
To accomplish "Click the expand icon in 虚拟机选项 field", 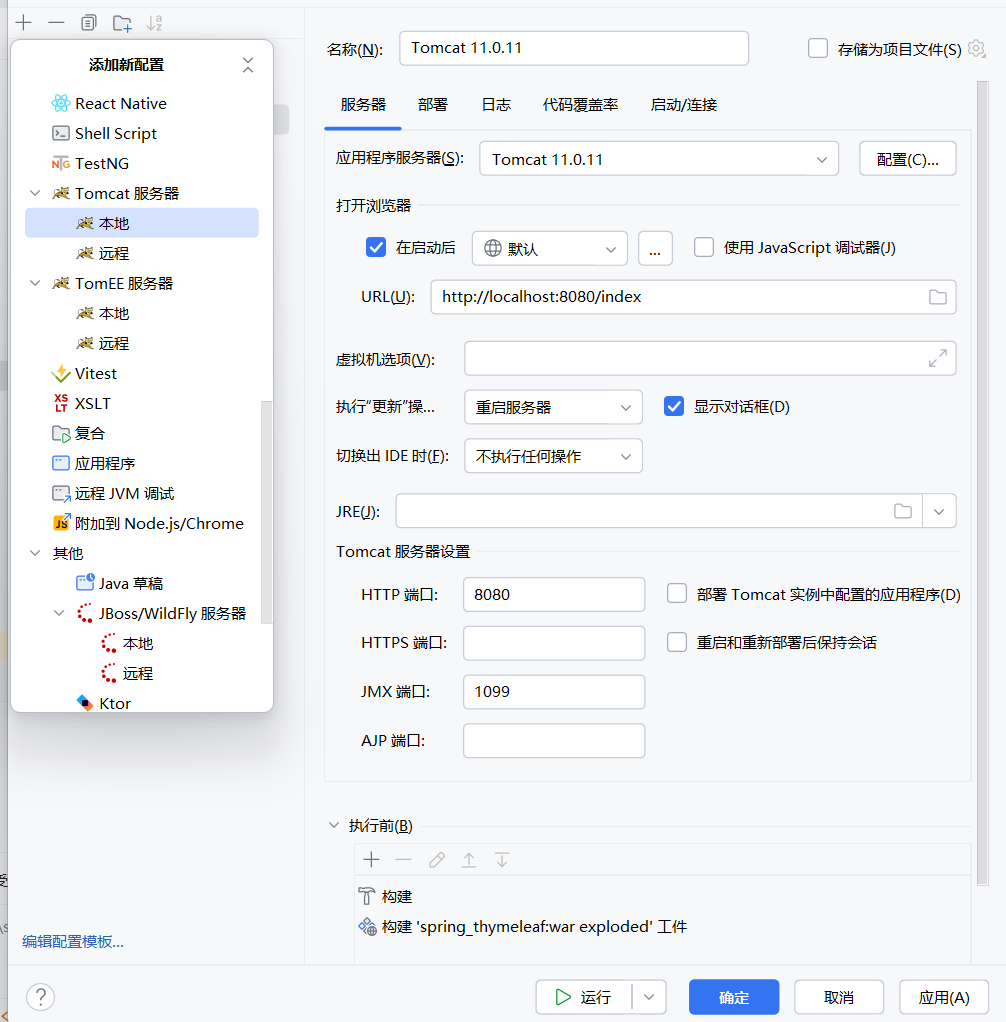I will [x=938, y=358].
